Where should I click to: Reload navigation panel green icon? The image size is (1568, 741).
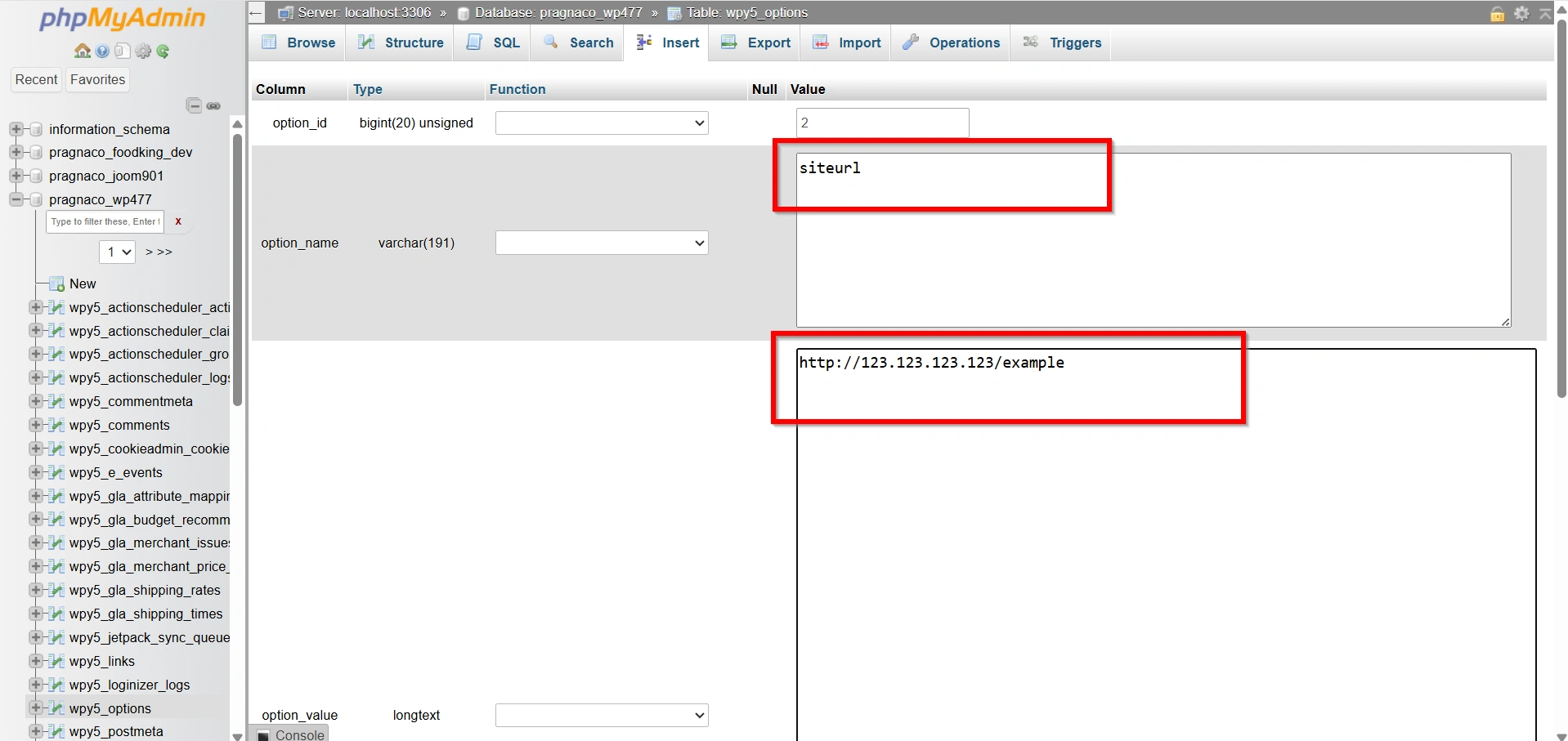tap(164, 51)
